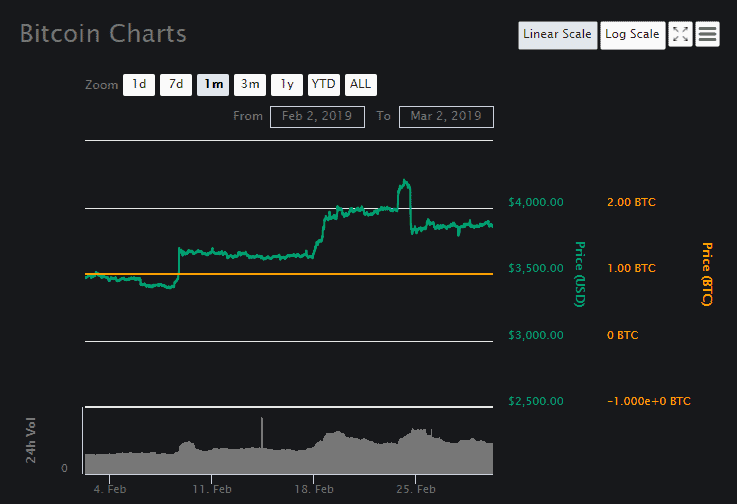Image resolution: width=737 pixels, height=504 pixels.
Task: Click the Price (BTC) axis title
Action: pyautogui.click(x=707, y=274)
